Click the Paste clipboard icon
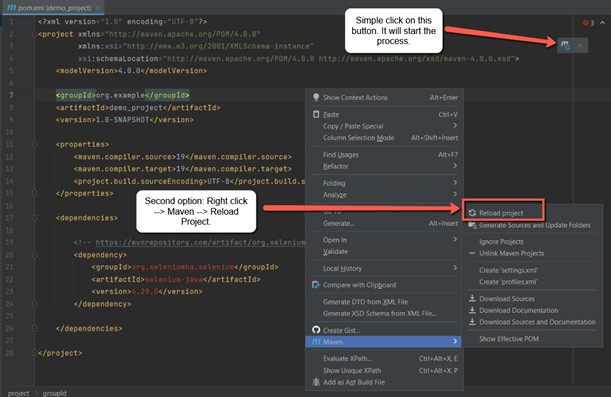The width and height of the screenshot is (611, 397). click(316, 114)
